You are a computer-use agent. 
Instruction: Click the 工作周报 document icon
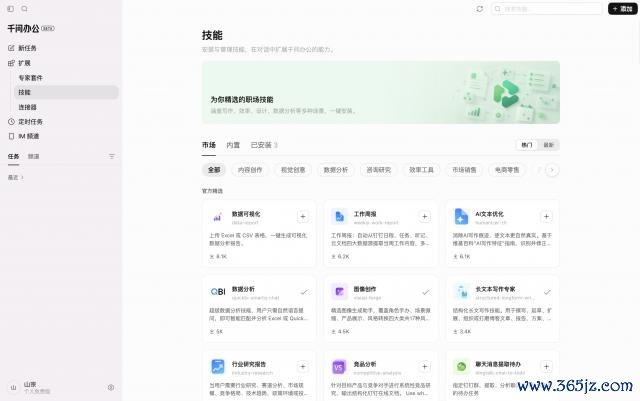tap(339, 217)
